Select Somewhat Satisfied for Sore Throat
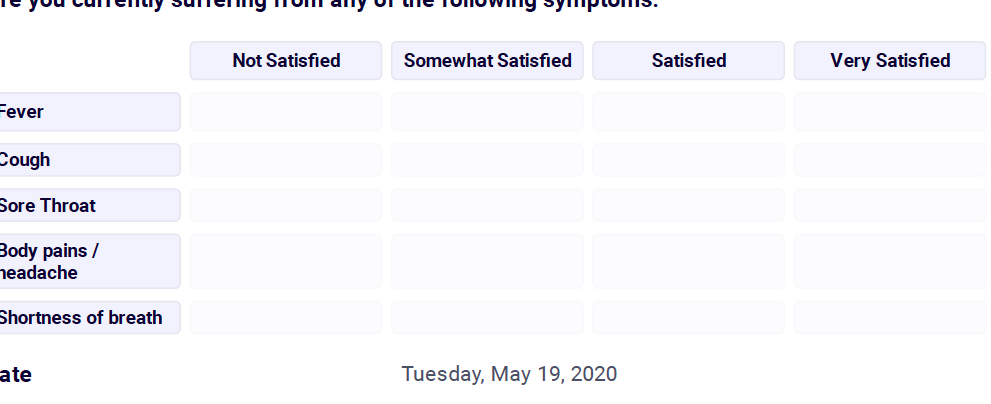Image resolution: width=991 pixels, height=404 pixels. point(487,205)
